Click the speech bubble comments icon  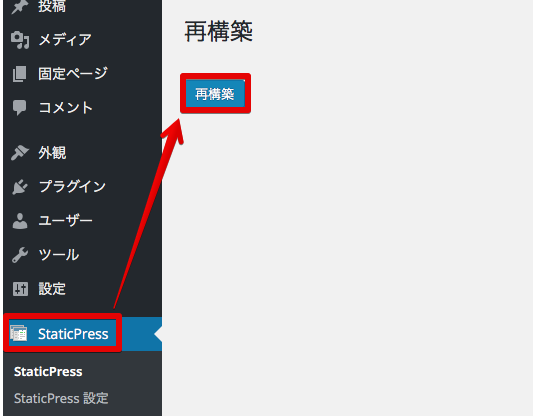(x=19, y=108)
